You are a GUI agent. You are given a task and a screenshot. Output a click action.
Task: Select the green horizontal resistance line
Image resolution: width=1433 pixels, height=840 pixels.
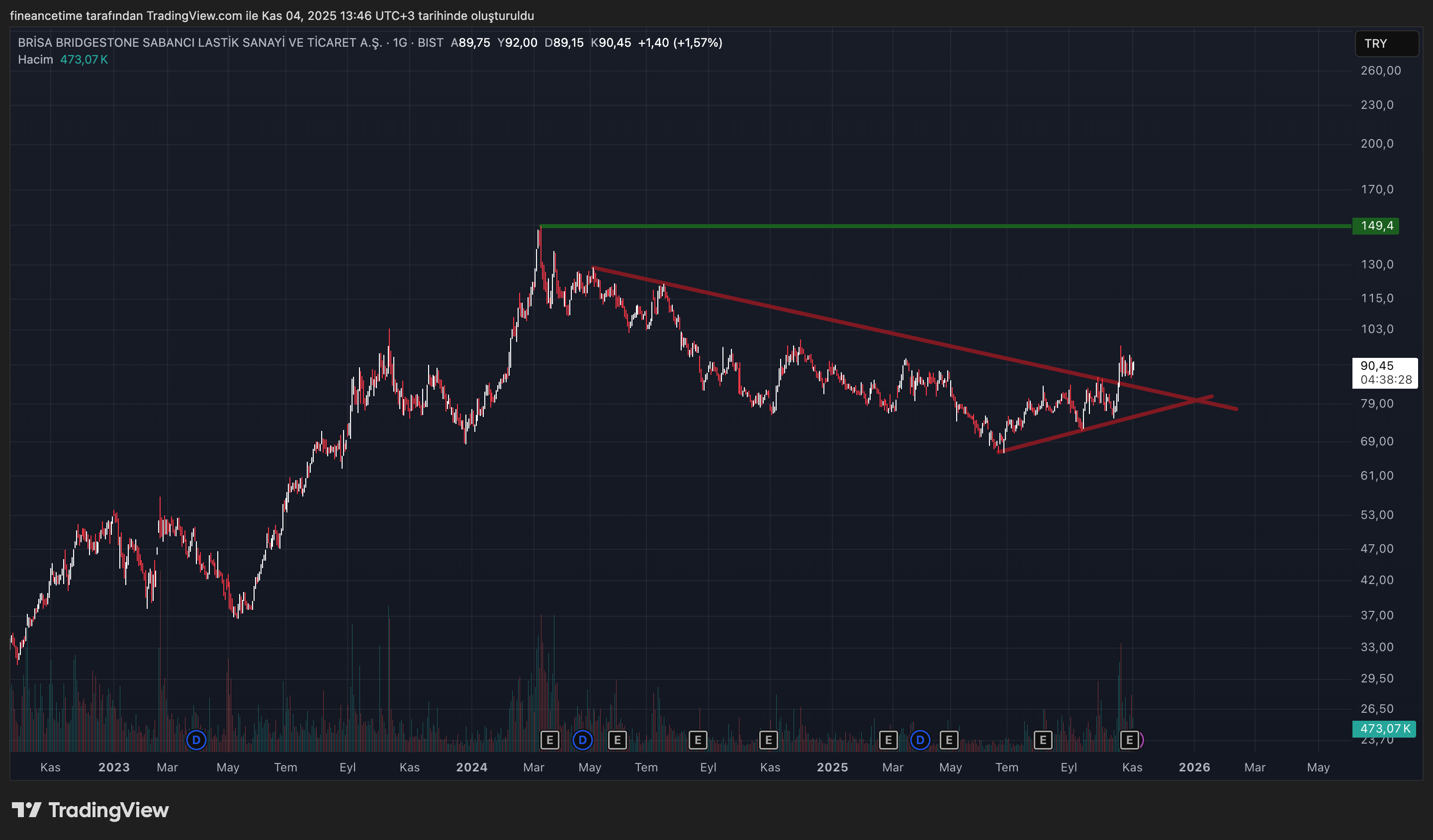pyautogui.click(x=910, y=226)
